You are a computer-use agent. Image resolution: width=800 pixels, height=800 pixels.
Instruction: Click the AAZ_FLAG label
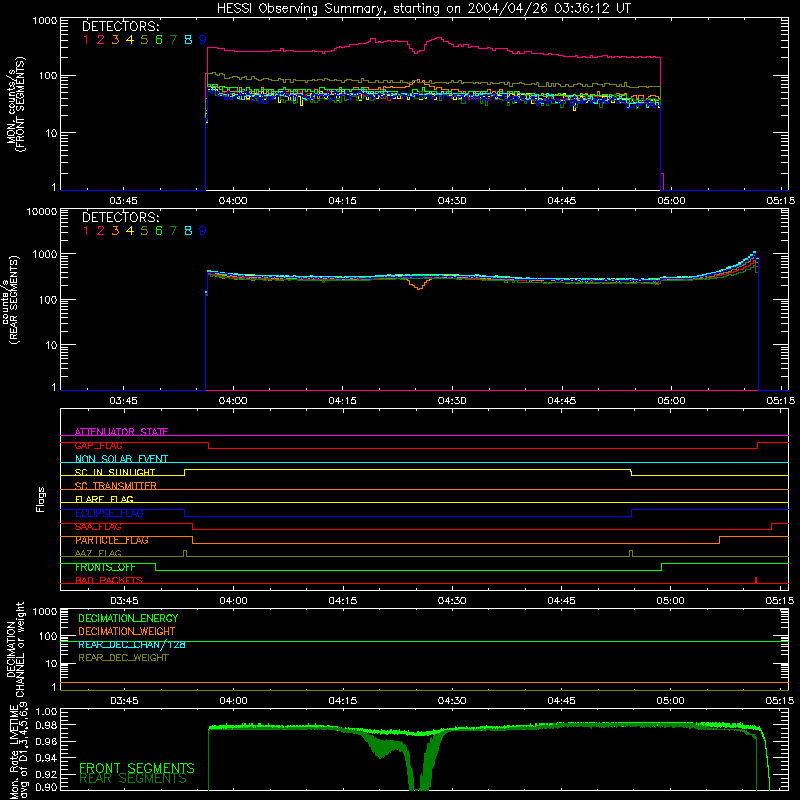click(98, 553)
